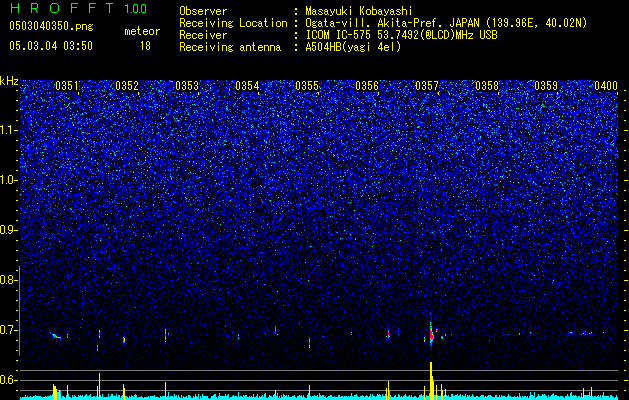Click the 0352 time marker
The width and height of the screenshot is (629, 400).
(127, 86)
